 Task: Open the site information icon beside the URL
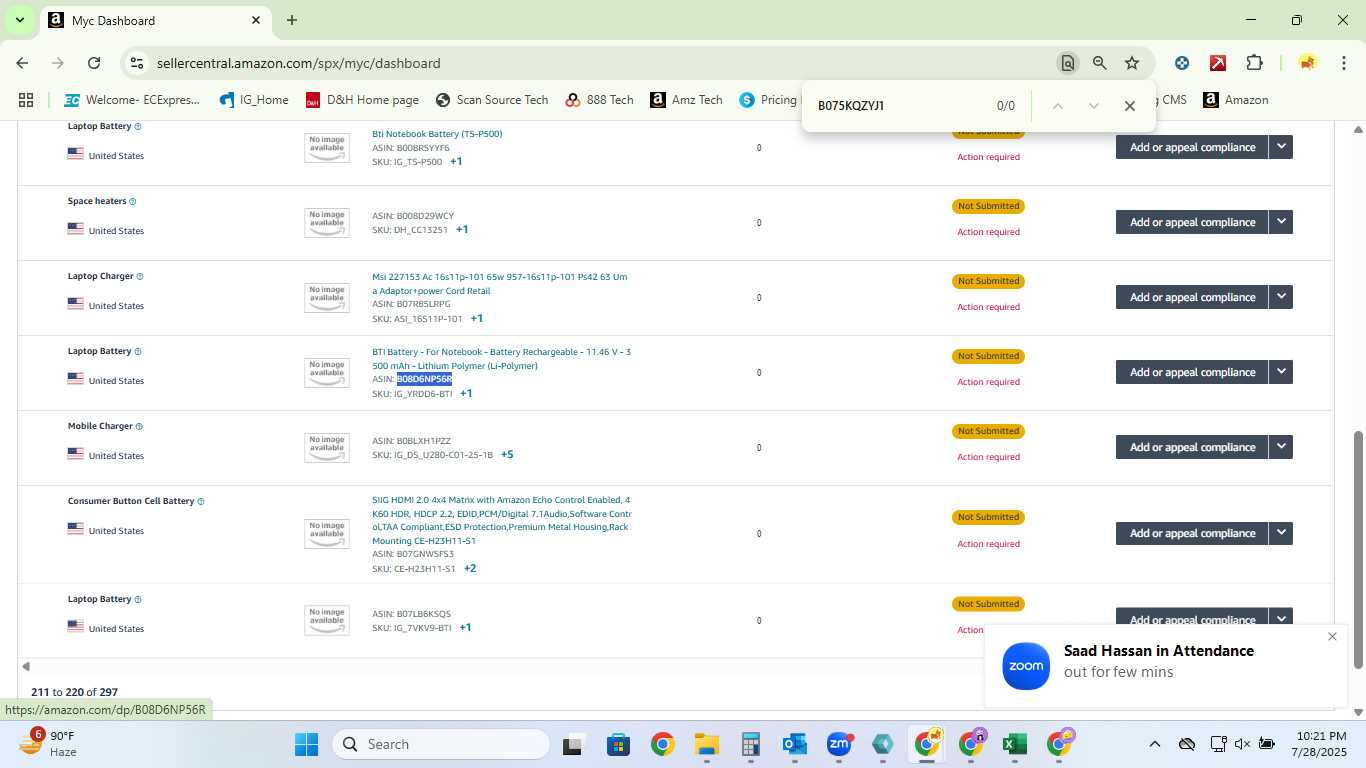(137, 63)
